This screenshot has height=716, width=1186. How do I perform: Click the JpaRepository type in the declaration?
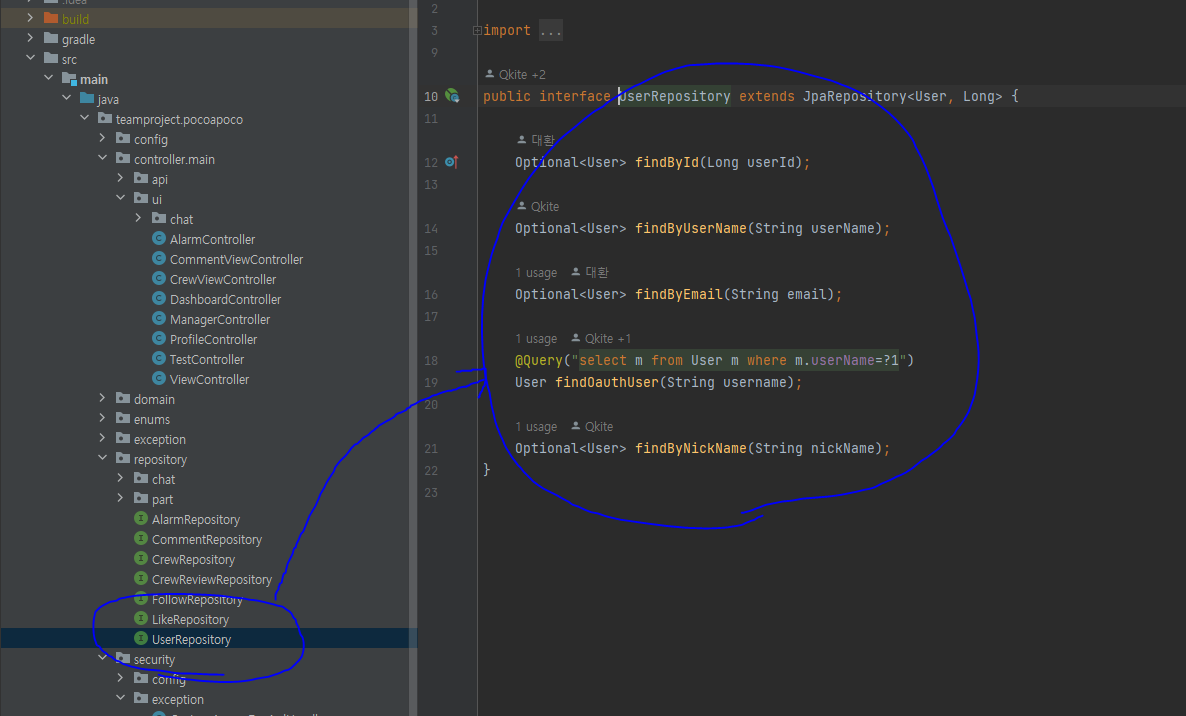[854, 96]
